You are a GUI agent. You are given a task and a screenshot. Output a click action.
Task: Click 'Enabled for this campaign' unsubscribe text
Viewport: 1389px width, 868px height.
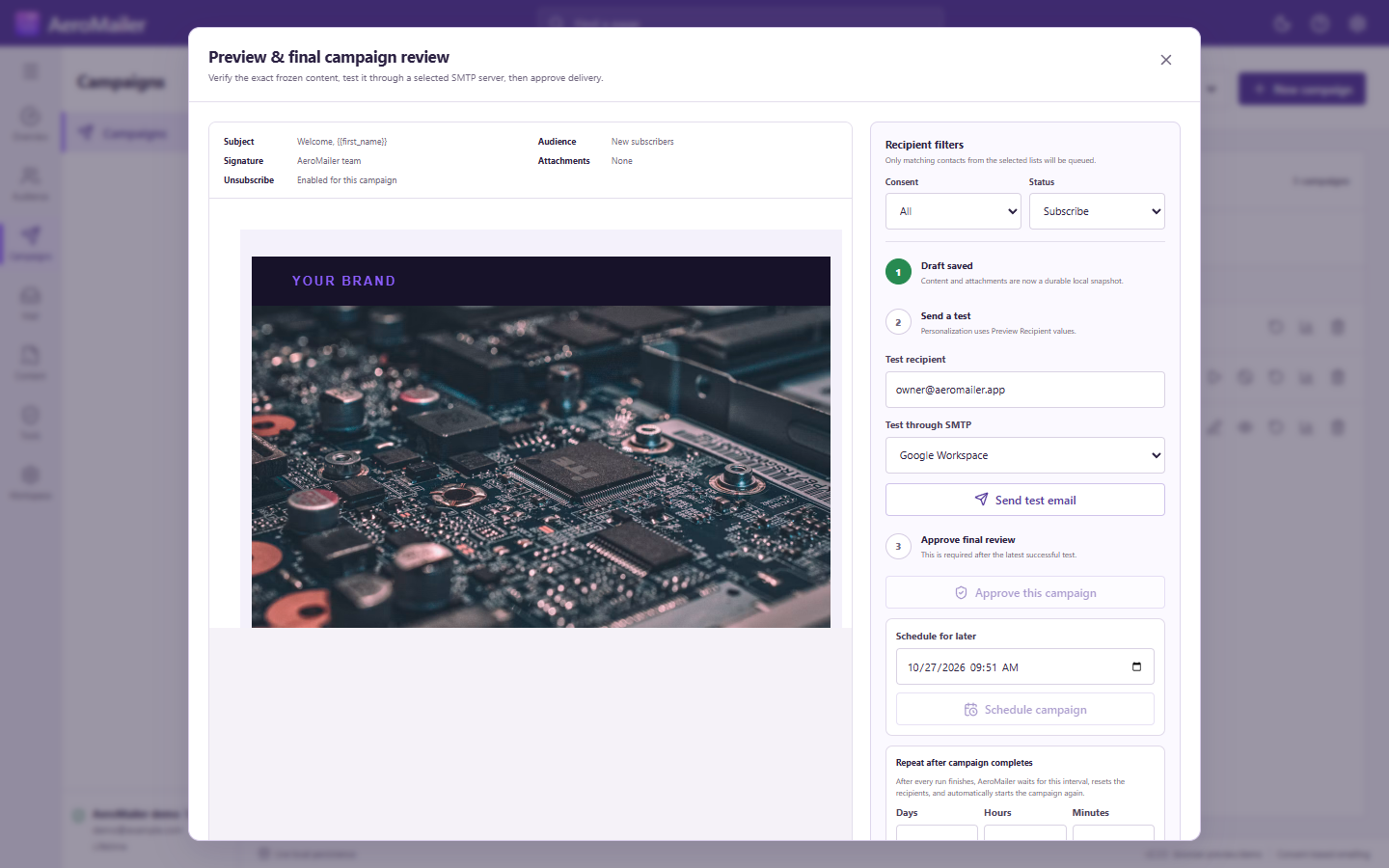[x=346, y=180]
